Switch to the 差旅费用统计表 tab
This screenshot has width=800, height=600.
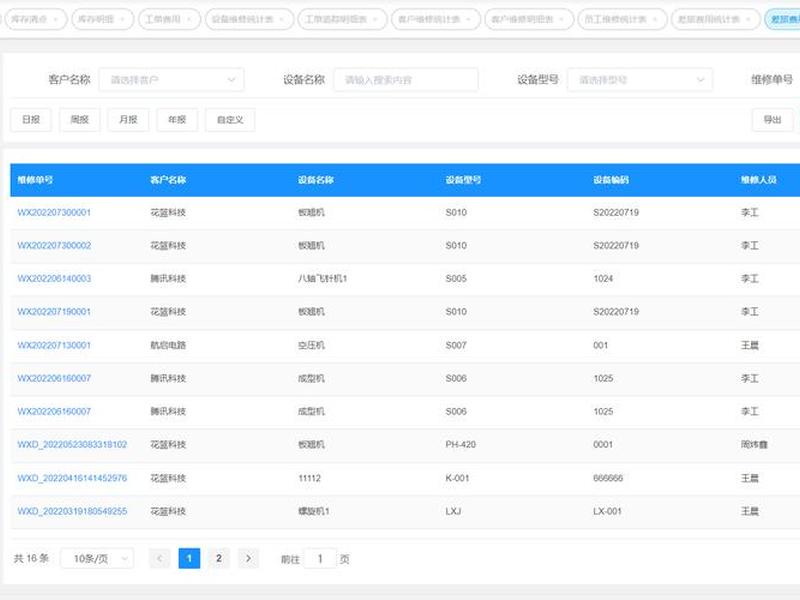[716, 19]
